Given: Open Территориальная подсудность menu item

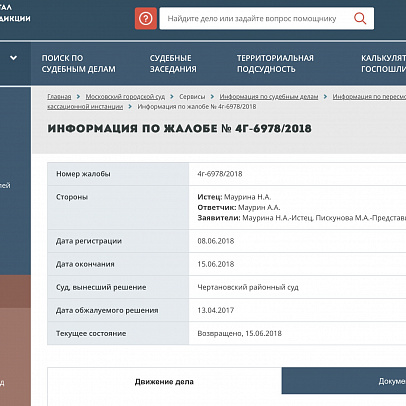Looking at the screenshot, I should (x=275, y=63).
